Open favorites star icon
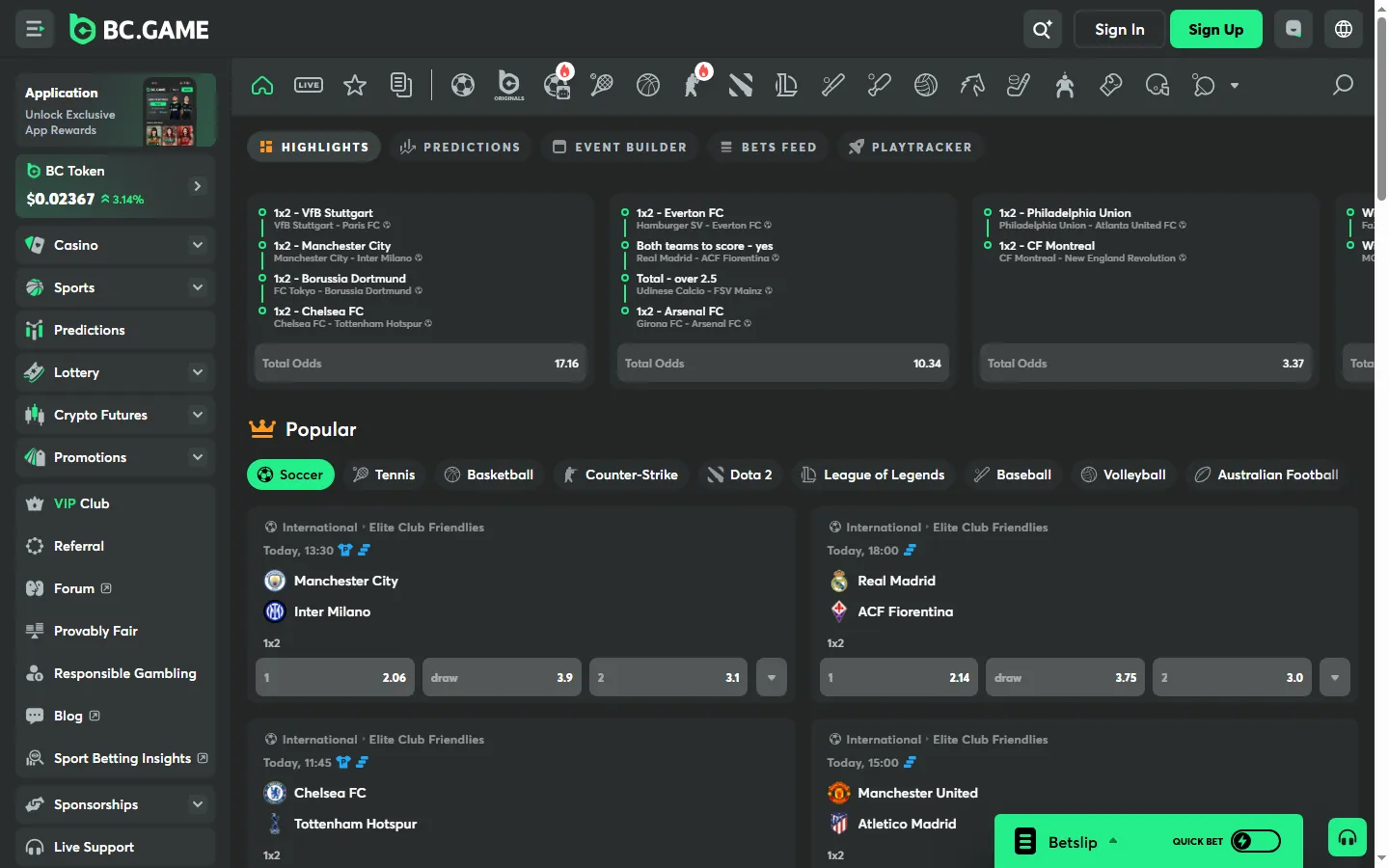1389x868 pixels. tap(355, 85)
